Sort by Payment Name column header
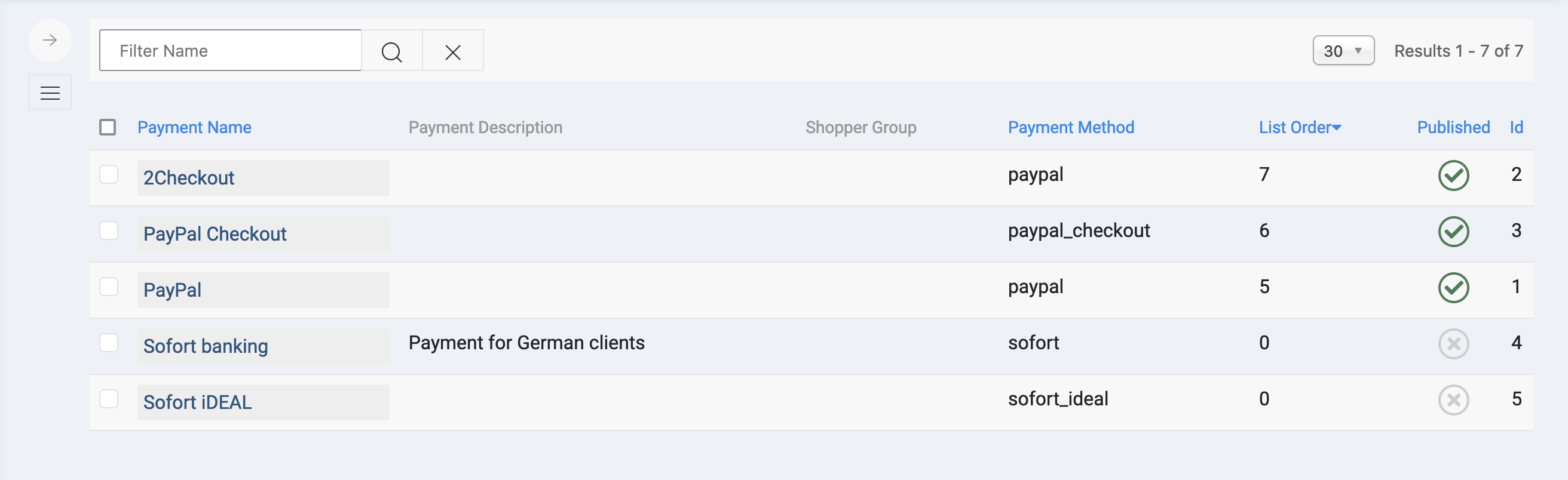This screenshot has width=1568, height=480. 194,127
